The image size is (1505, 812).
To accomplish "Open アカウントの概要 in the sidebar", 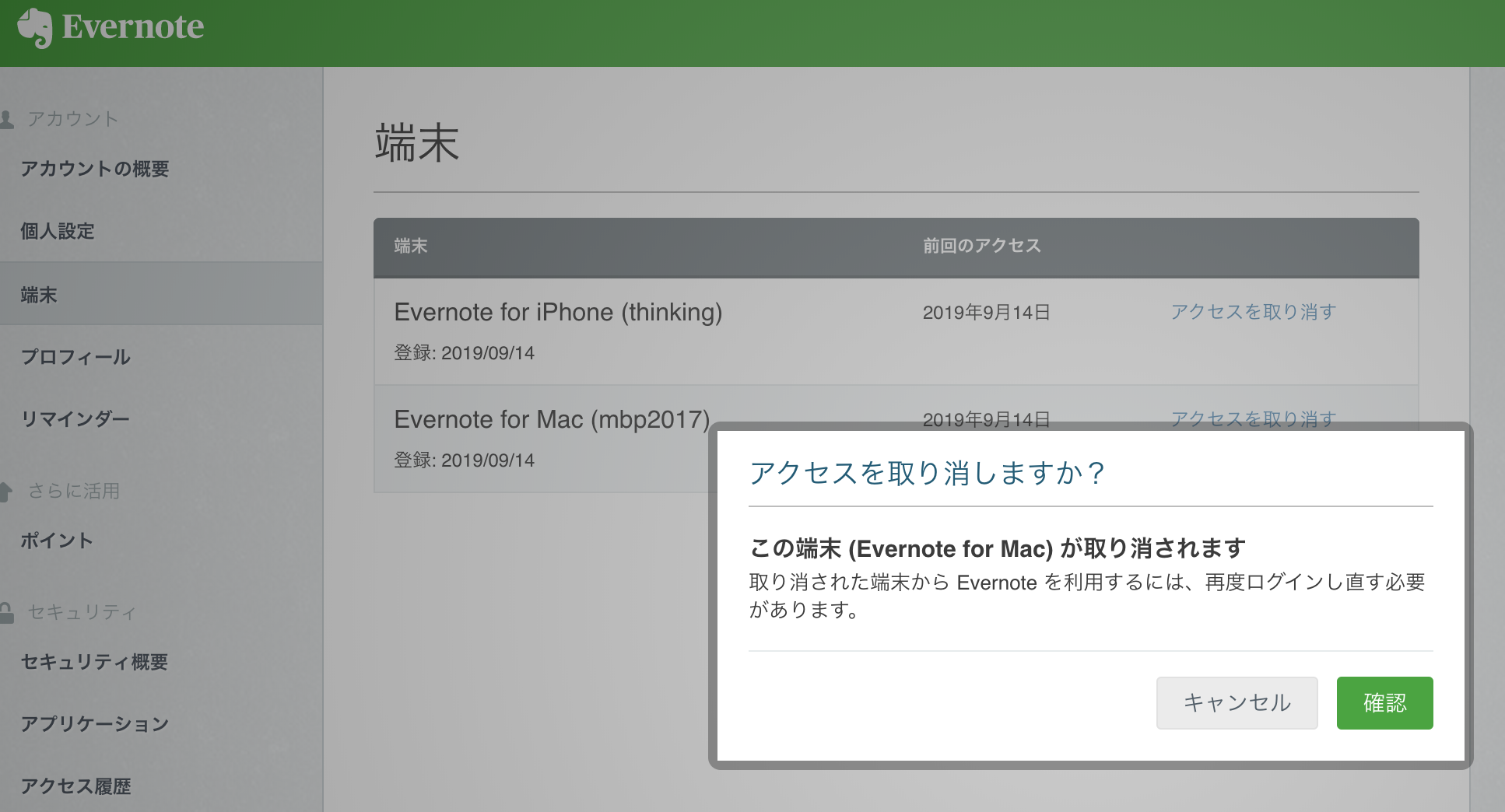I will [95, 169].
